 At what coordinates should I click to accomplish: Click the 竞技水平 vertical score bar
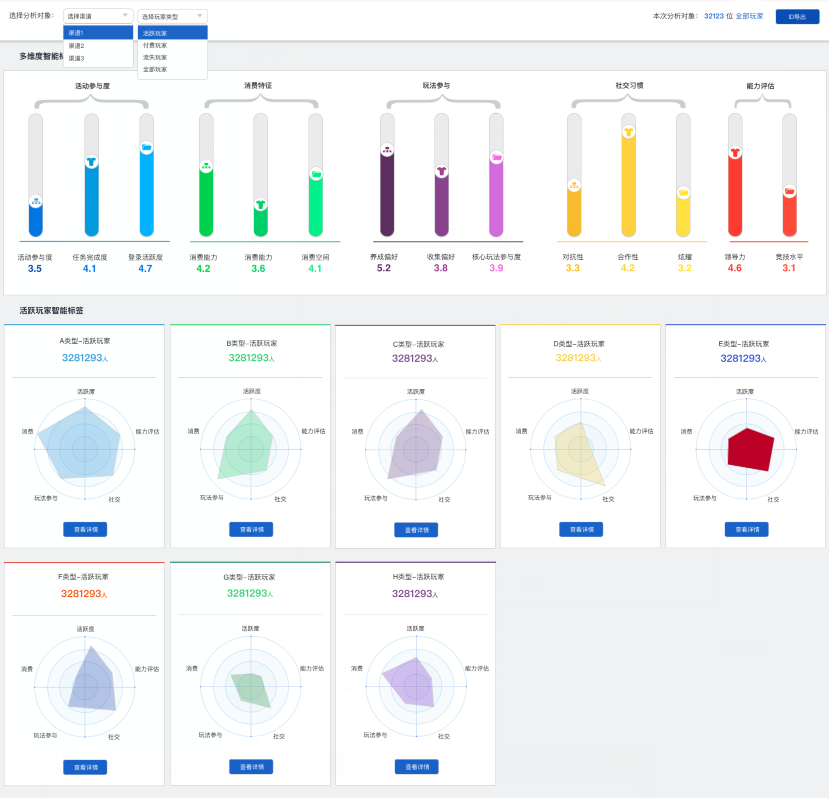789,175
